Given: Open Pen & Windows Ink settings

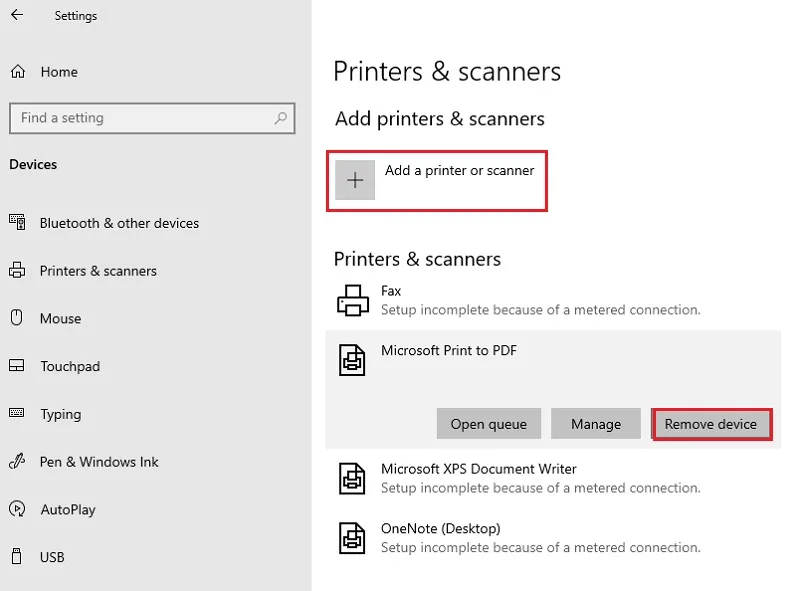Looking at the screenshot, I should (x=99, y=462).
